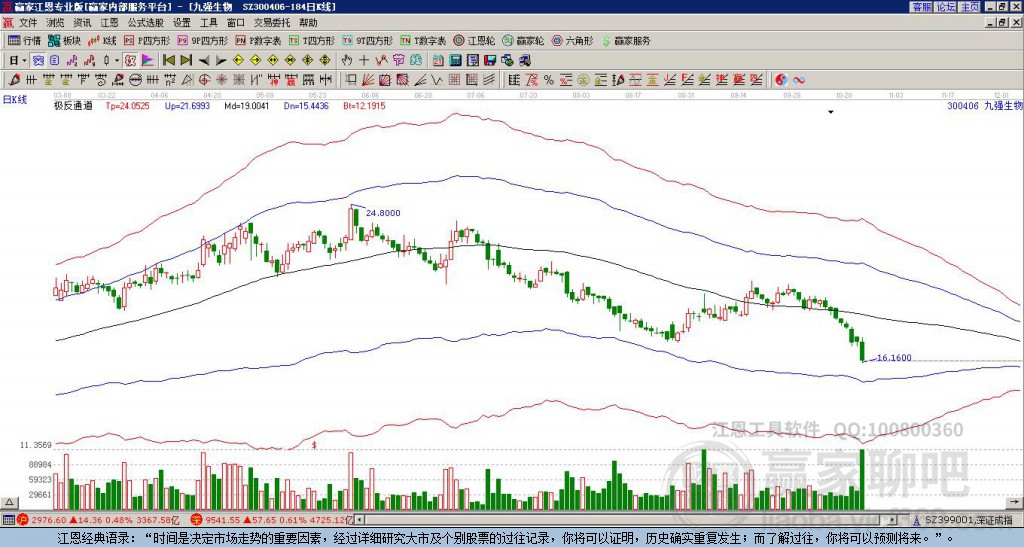Image resolution: width=1024 pixels, height=548 pixels.
Task: Open the 设置 menu
Action: coord(182,23)
